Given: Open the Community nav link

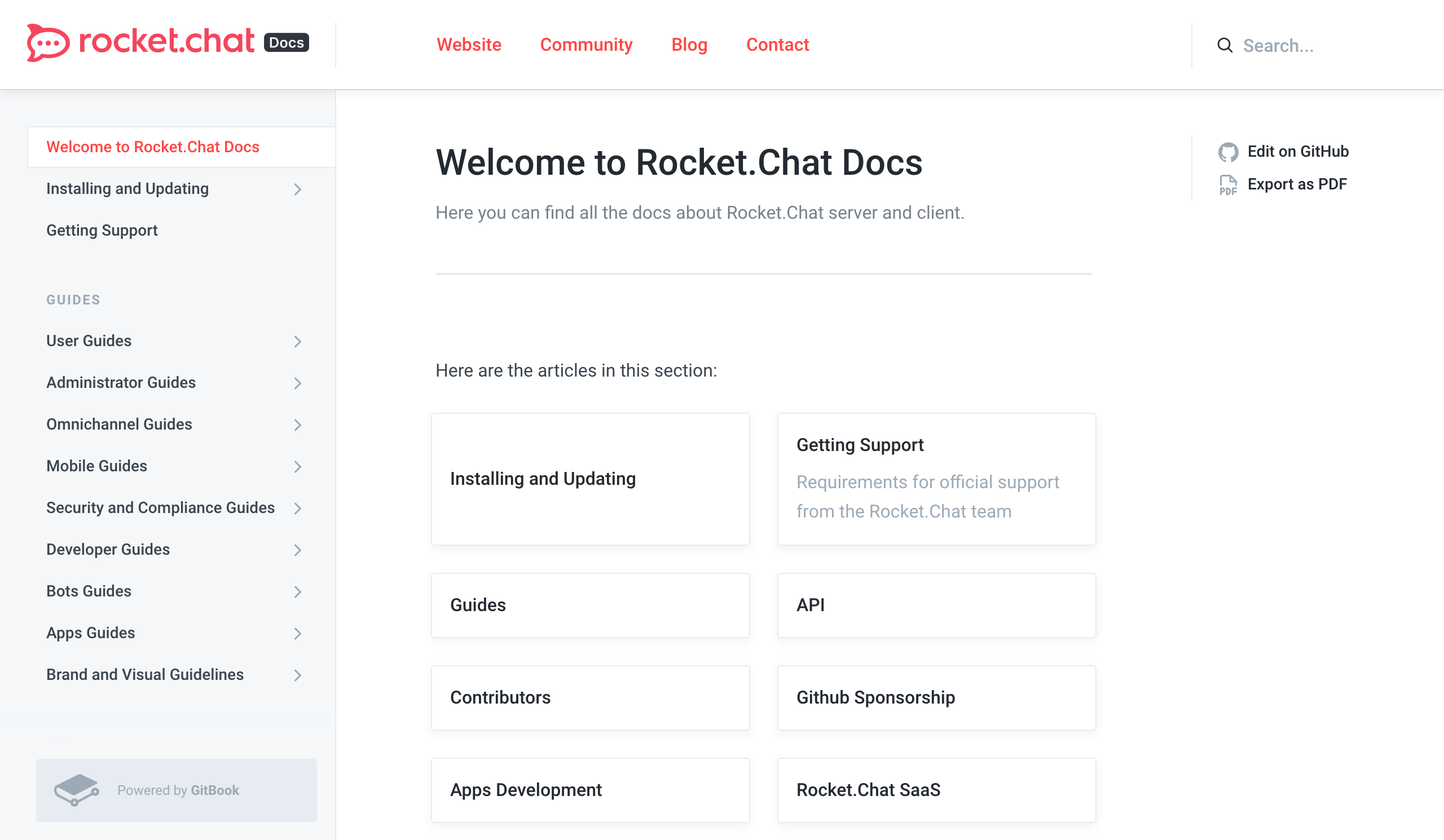Looking at the screenshot, I should coord(586,45).
